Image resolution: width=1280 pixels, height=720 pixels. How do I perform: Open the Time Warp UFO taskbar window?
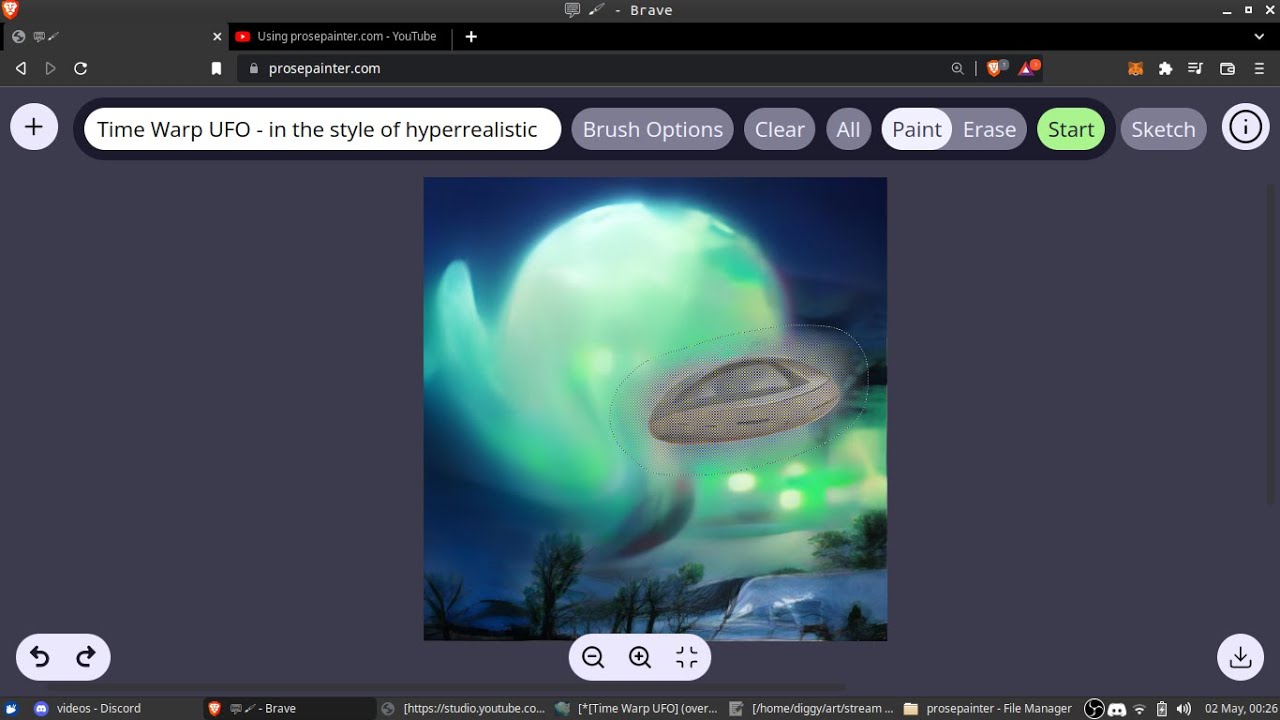(x=637, y=708)
